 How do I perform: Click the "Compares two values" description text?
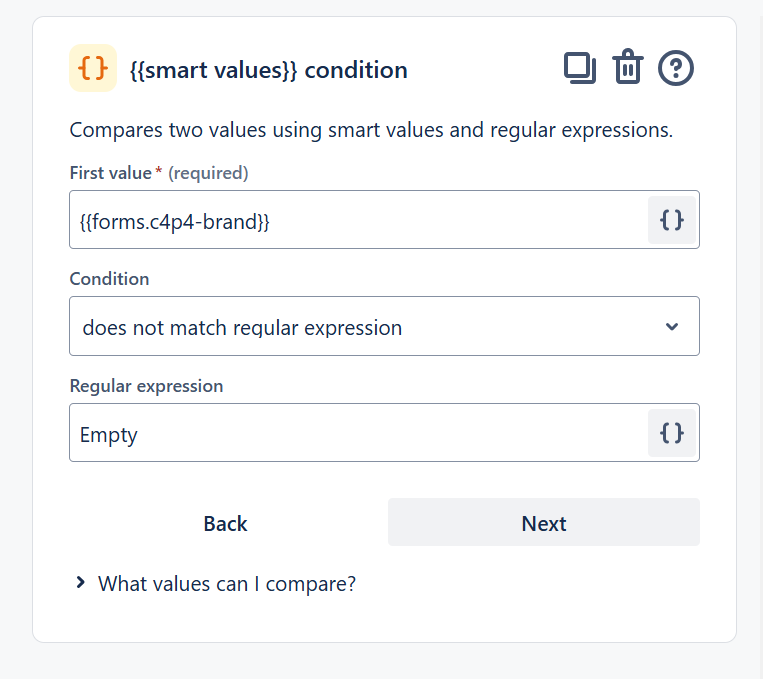click(x=371, y=130)
